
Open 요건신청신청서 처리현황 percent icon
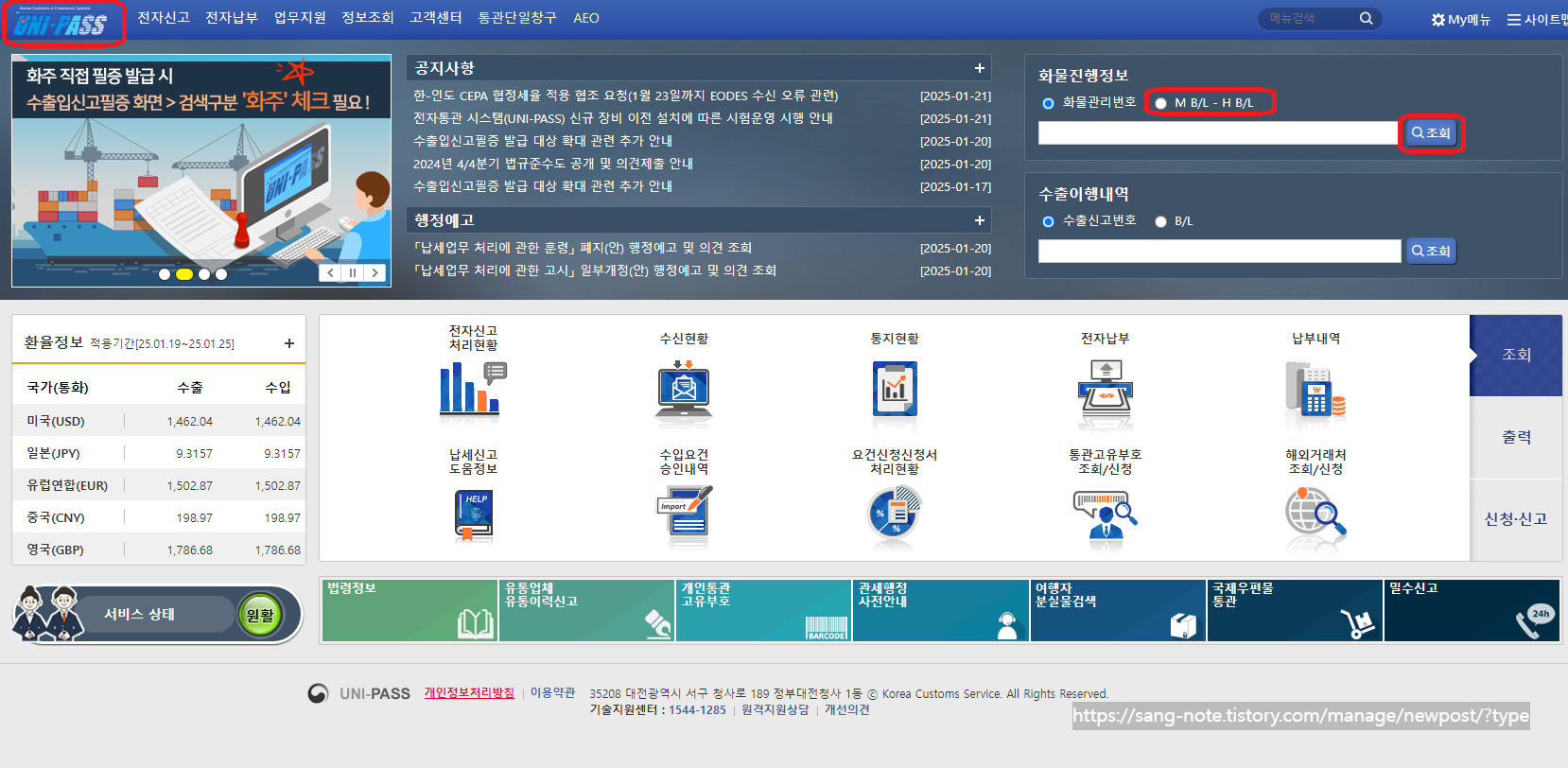pos(895,515)
